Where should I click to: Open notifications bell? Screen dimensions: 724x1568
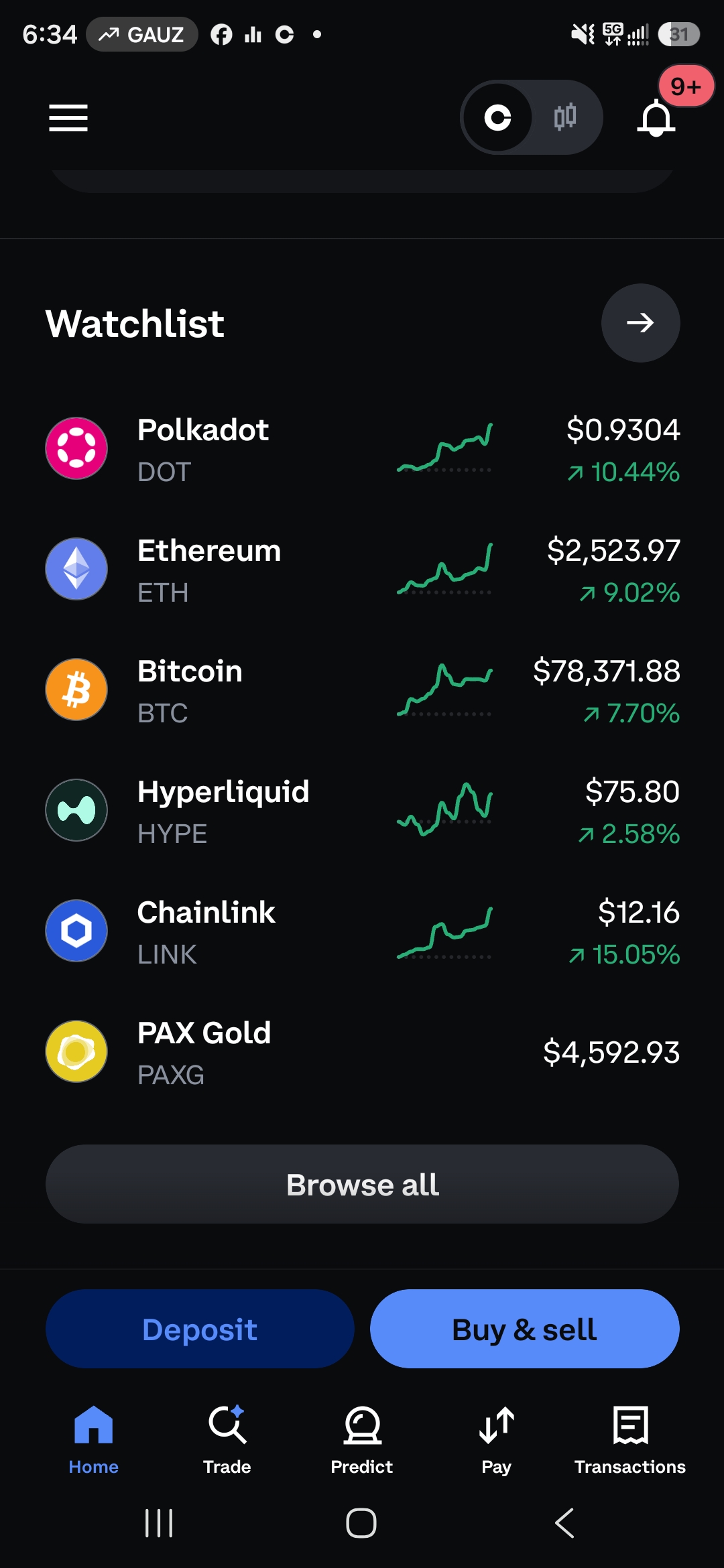(x=656, y=118)
